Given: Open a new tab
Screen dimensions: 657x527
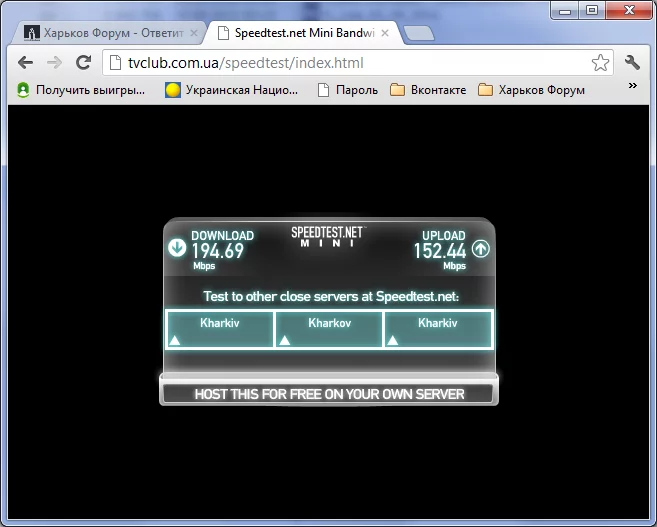Looking at the screenshot, I should (x=419, y=34).
